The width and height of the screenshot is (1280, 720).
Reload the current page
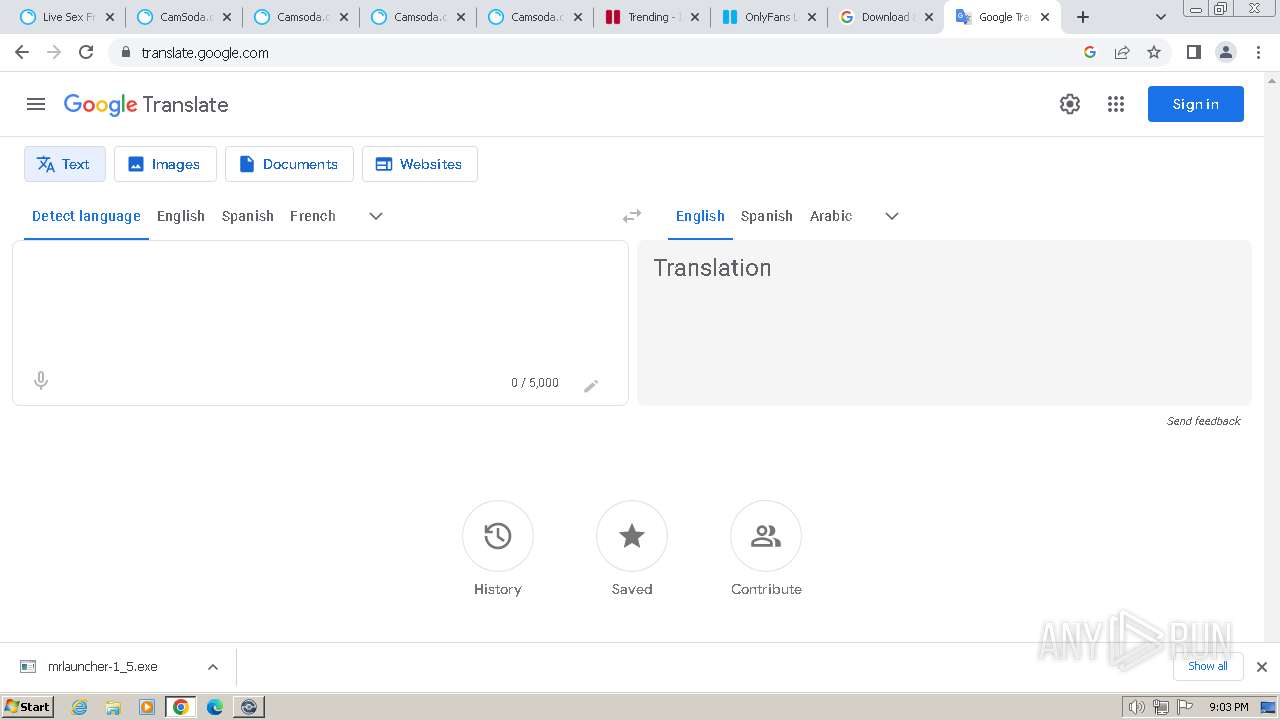(86, 52)
